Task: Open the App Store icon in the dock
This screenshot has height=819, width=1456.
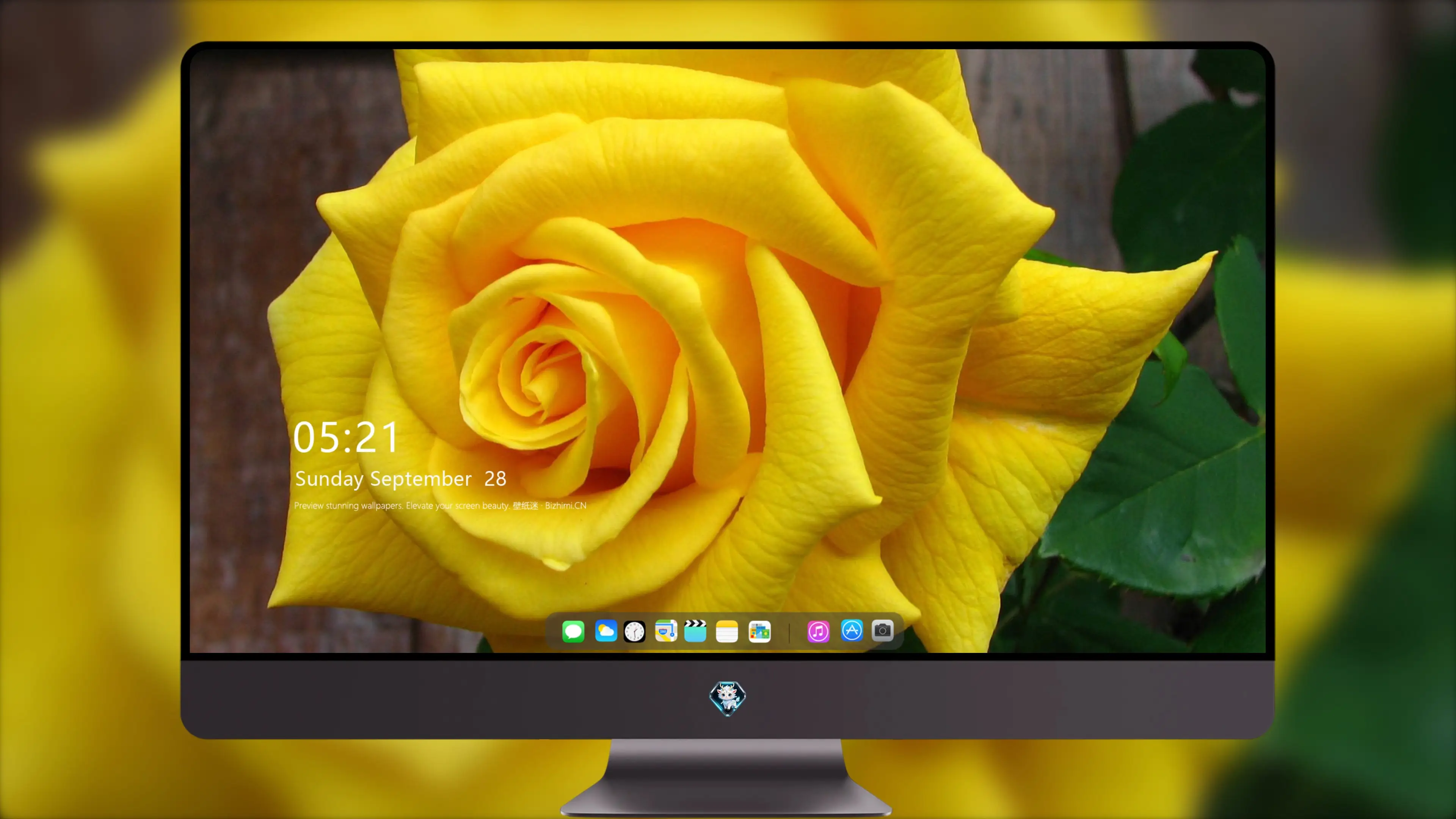Action: 852,630
